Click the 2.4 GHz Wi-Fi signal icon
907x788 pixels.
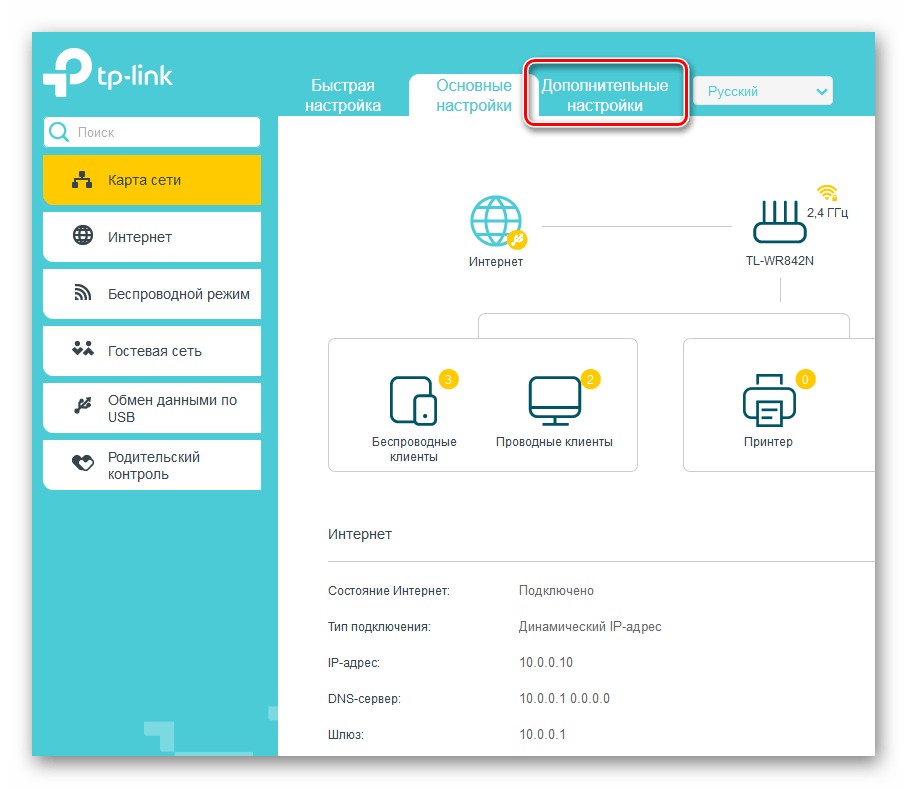pos(826,192)
